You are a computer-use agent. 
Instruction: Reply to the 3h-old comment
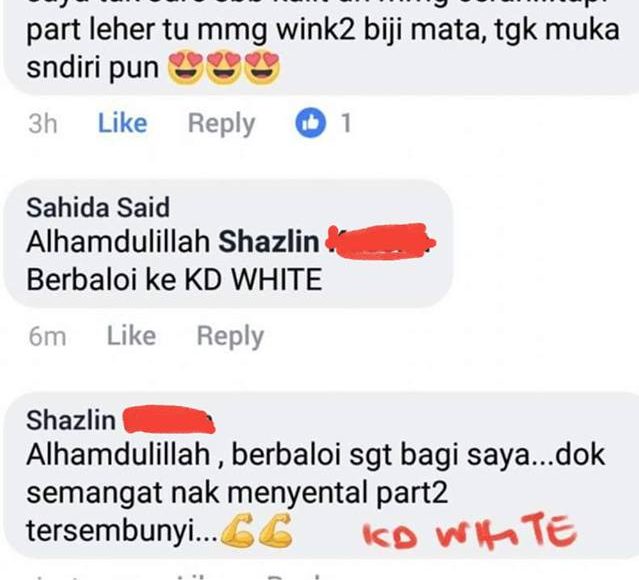(x=221, y=123)
